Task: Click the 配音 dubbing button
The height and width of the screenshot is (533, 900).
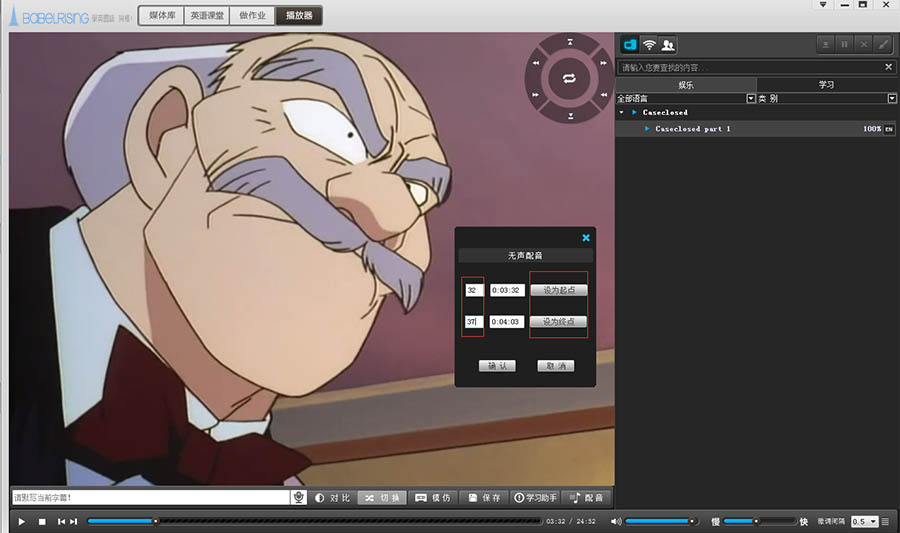Action: pos(587,498)
